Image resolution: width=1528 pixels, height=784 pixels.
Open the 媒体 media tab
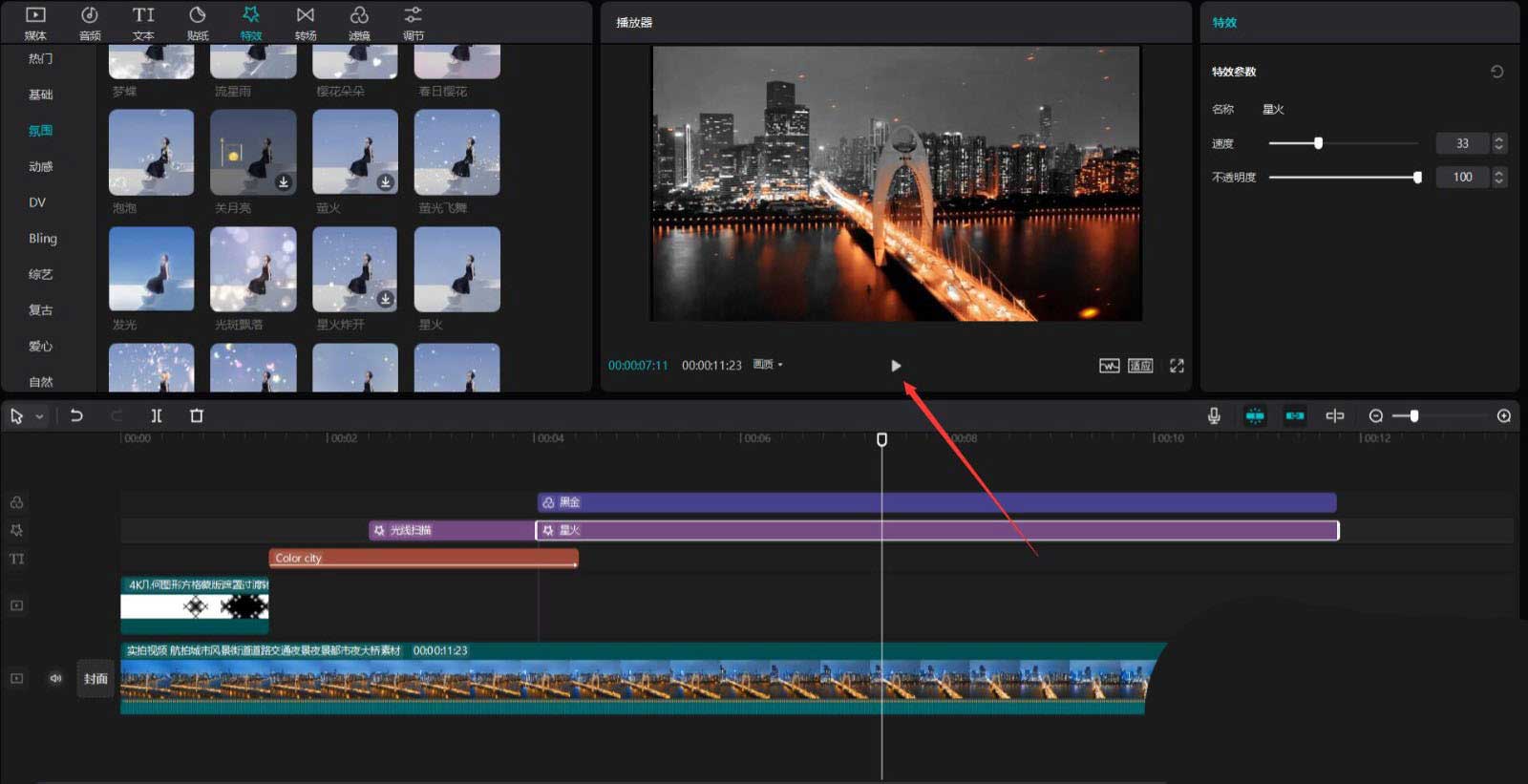pyautogui.click(x=35, y=23)
